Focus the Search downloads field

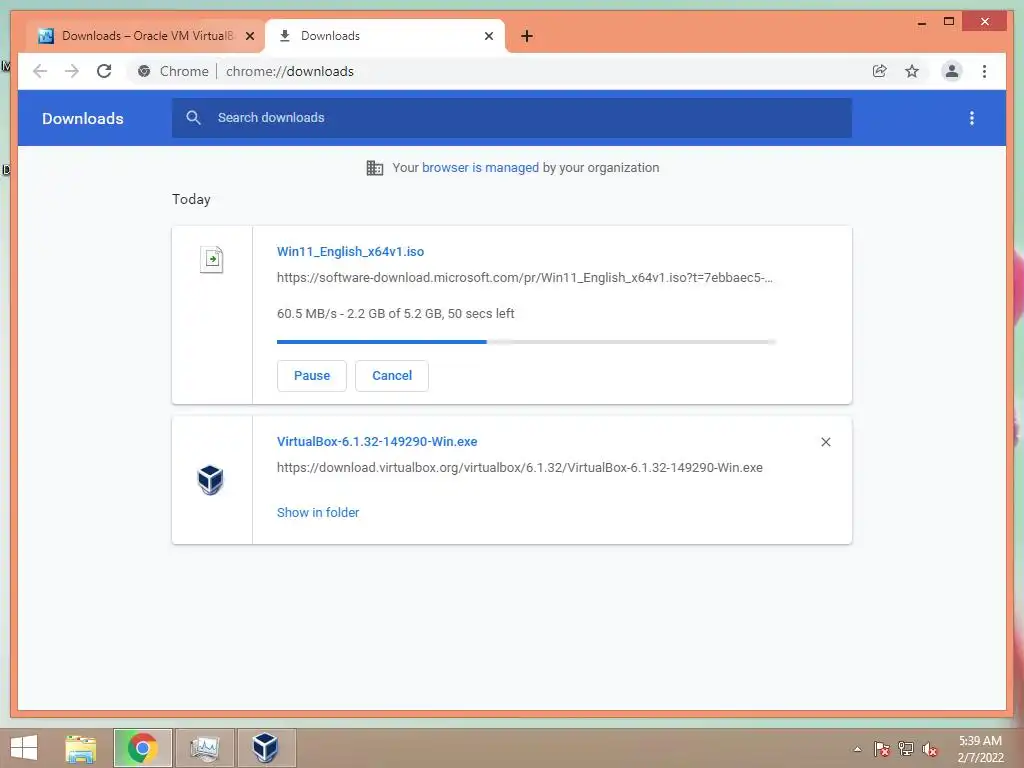point(511,118)
